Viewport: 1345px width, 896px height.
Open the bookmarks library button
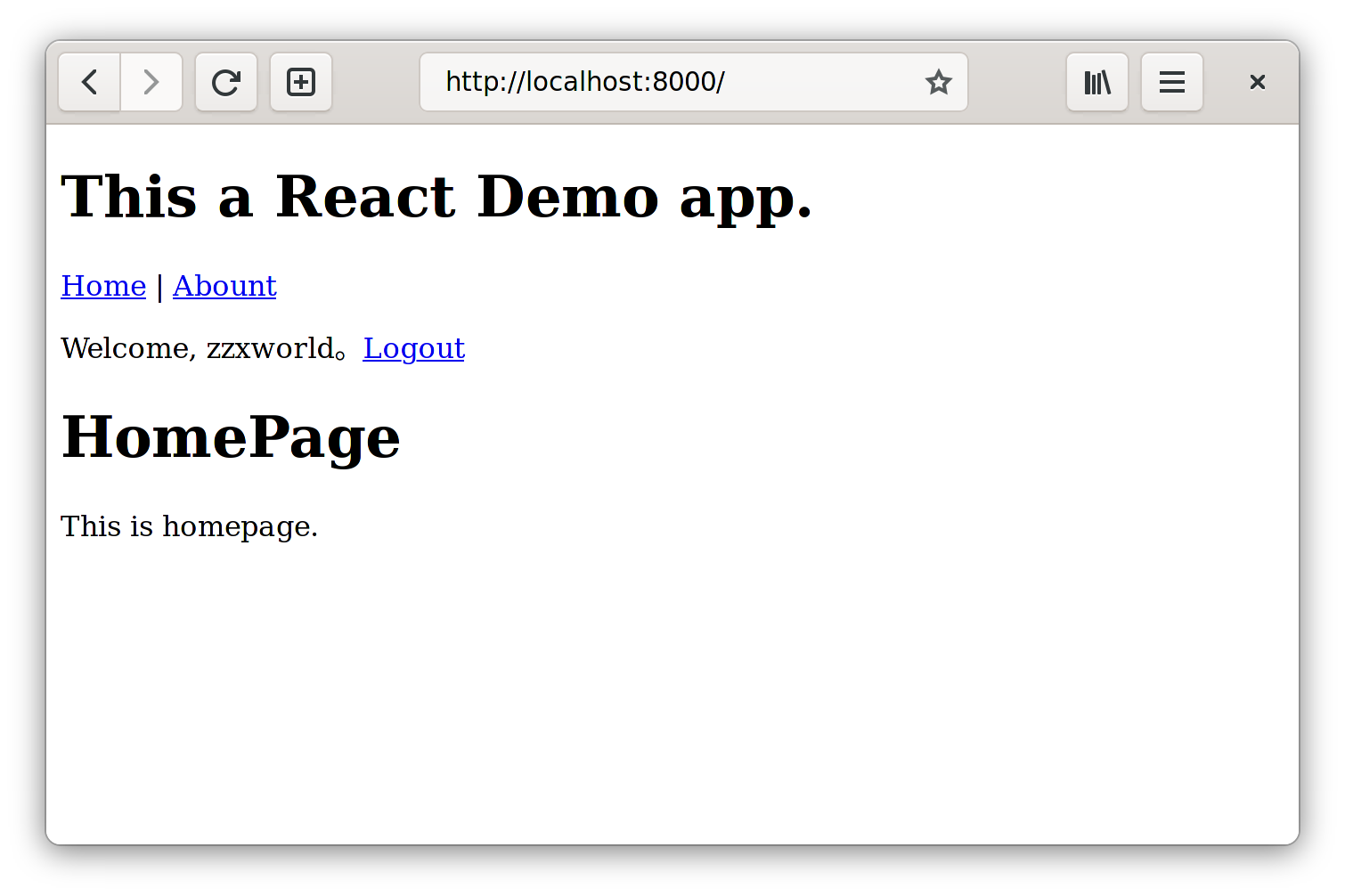pos(1096,82)
